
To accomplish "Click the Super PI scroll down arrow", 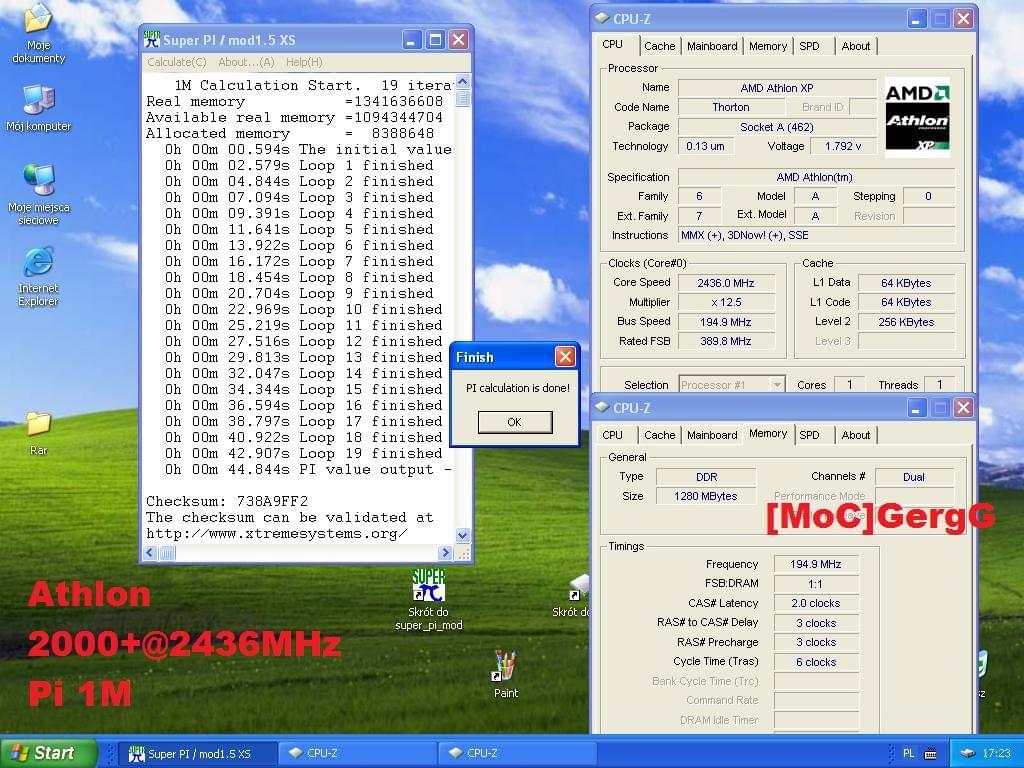I will point(462,536).
